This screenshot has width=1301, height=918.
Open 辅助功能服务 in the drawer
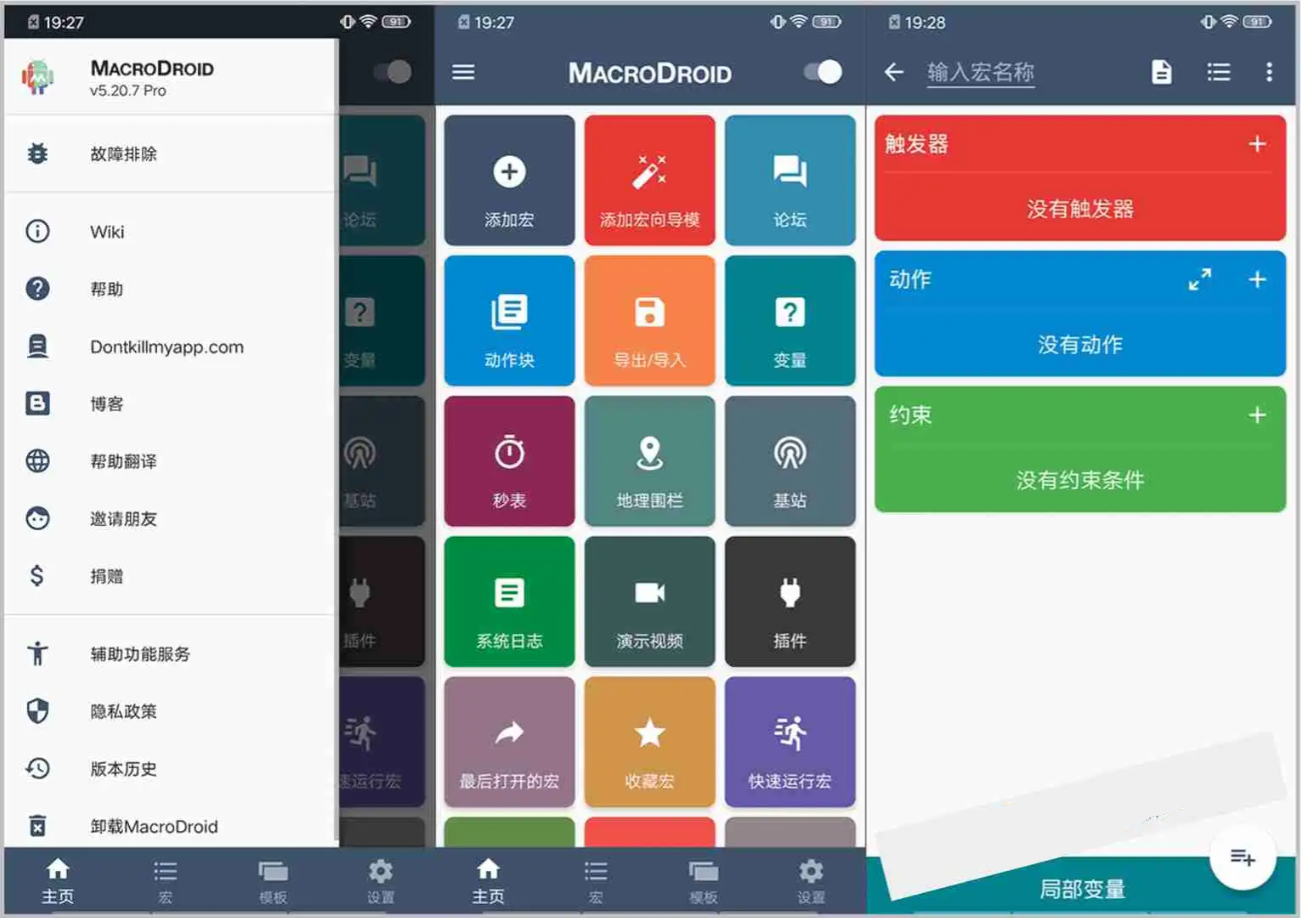[x=170, y=654]
